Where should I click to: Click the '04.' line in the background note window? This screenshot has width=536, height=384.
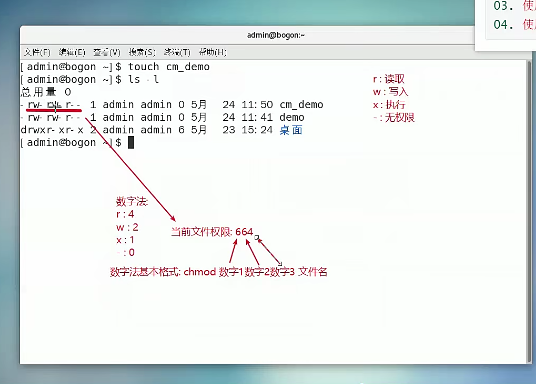click(x=514, y=25)
